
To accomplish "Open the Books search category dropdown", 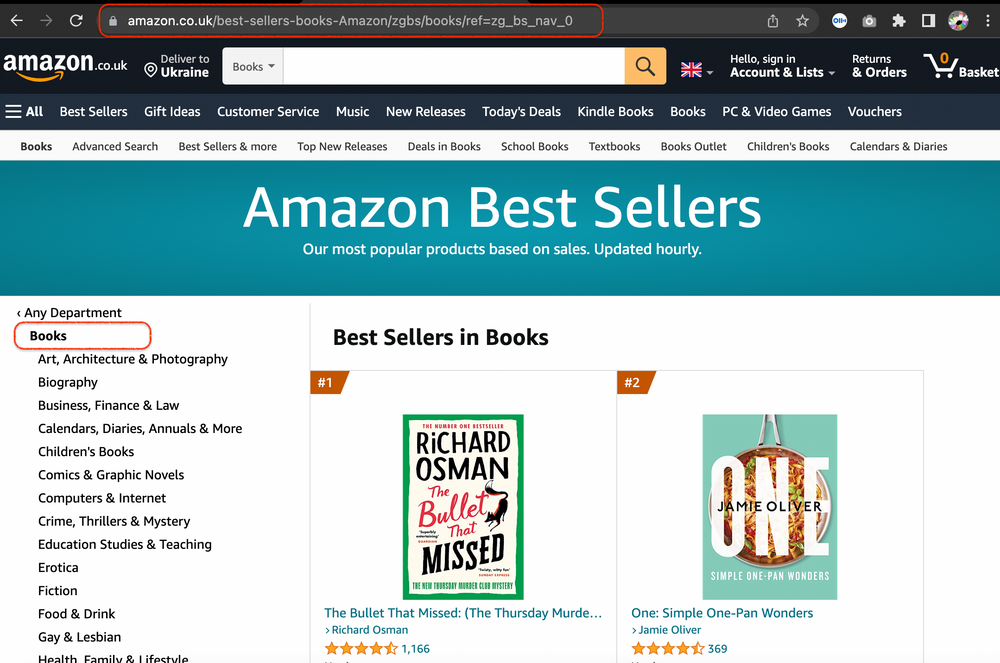I will 252,65.
